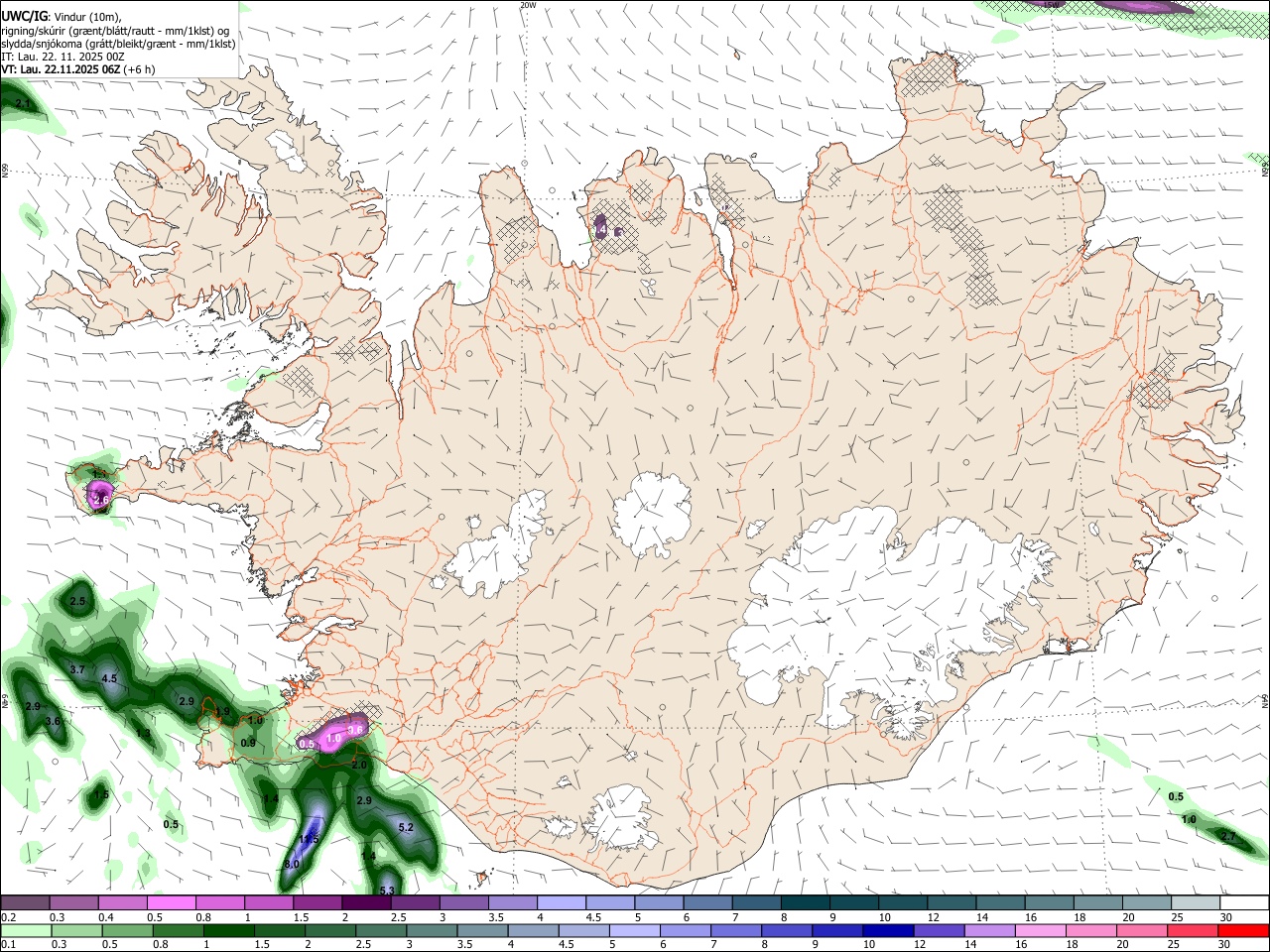Click the IT: Lau. 22. 11. 2025 00Z line
This screenshot has height=952, width=1270.
point(63,58)
